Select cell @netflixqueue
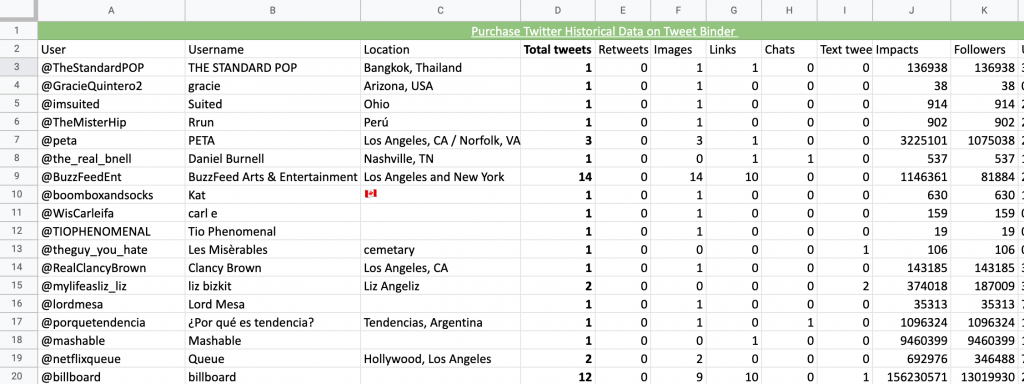The height and width of the screenshot is (384, 1024). (111, 359)
